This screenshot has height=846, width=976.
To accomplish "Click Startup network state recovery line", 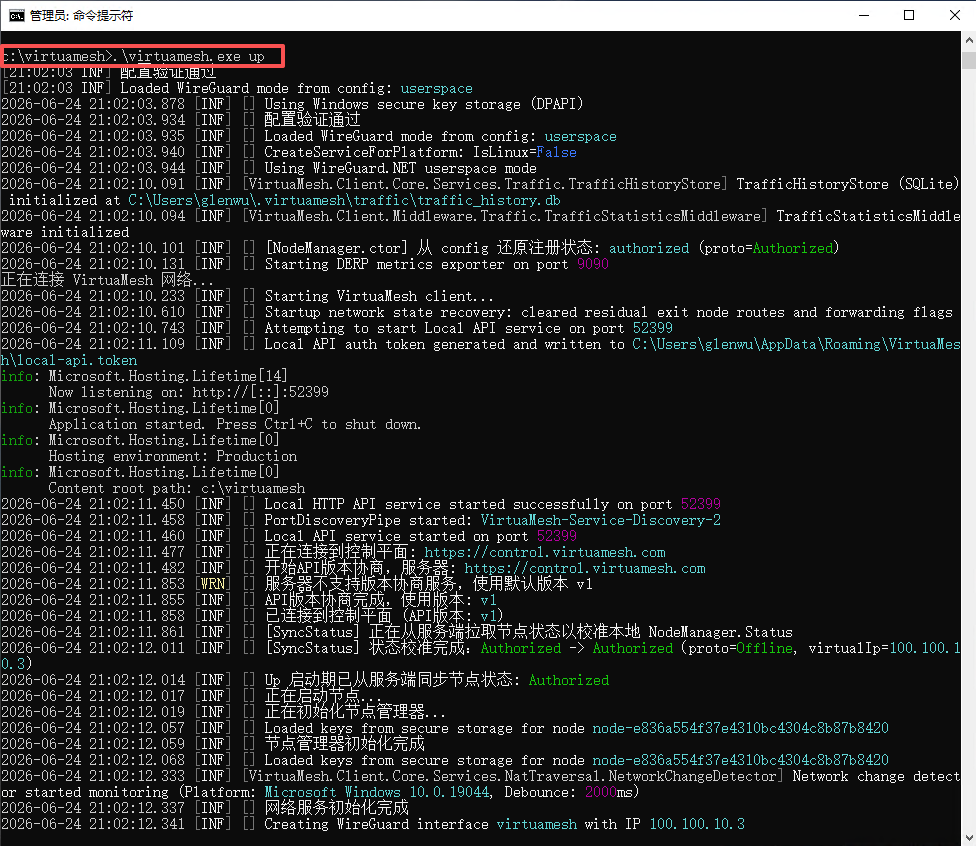I will click(608, 312).
